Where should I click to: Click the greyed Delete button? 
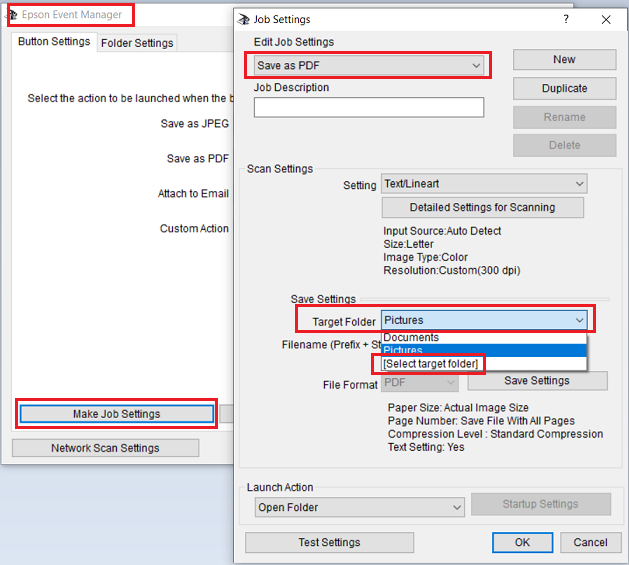(564, 145)
